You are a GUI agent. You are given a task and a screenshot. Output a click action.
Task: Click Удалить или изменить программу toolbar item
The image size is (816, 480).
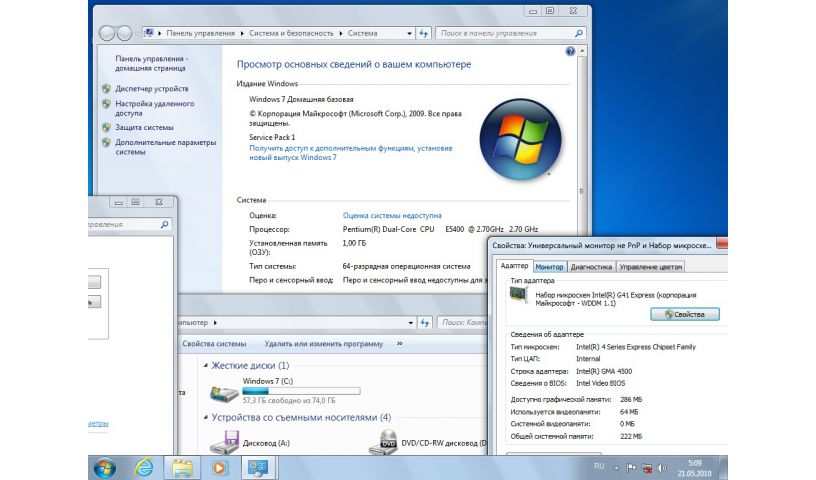324,344
